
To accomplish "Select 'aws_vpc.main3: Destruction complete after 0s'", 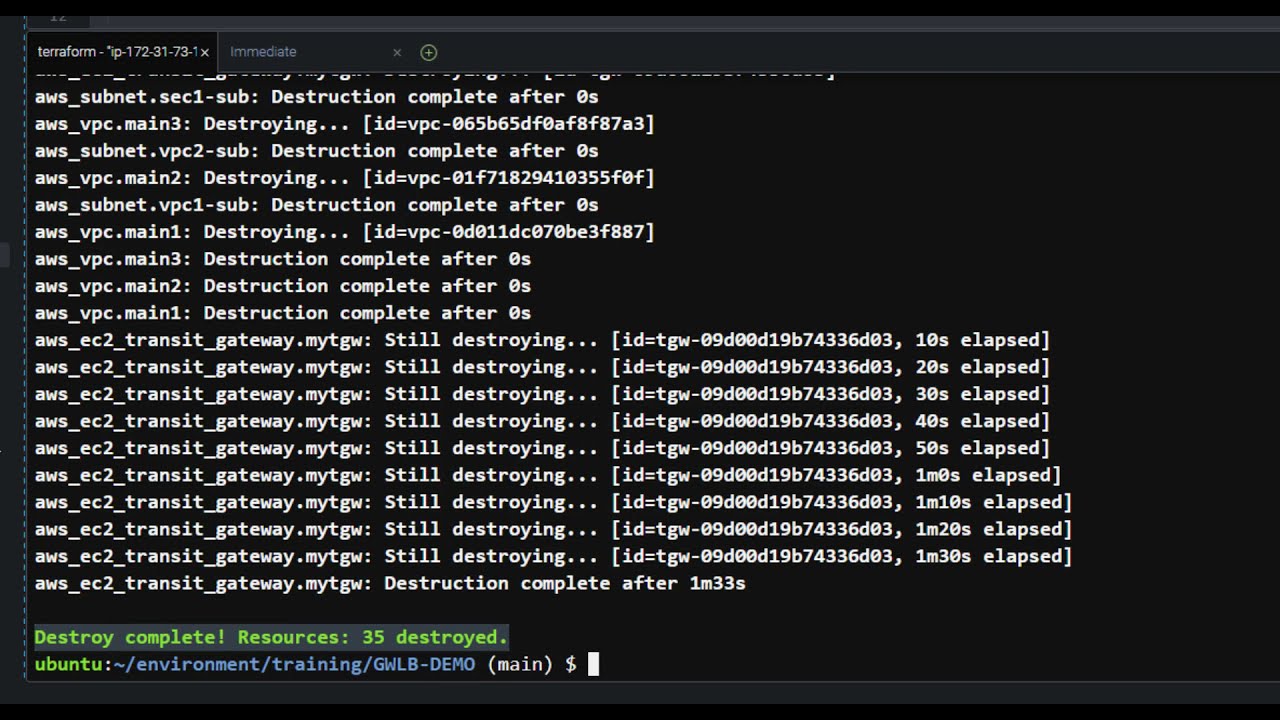I will pyautogui.click(x=283, y=259).
